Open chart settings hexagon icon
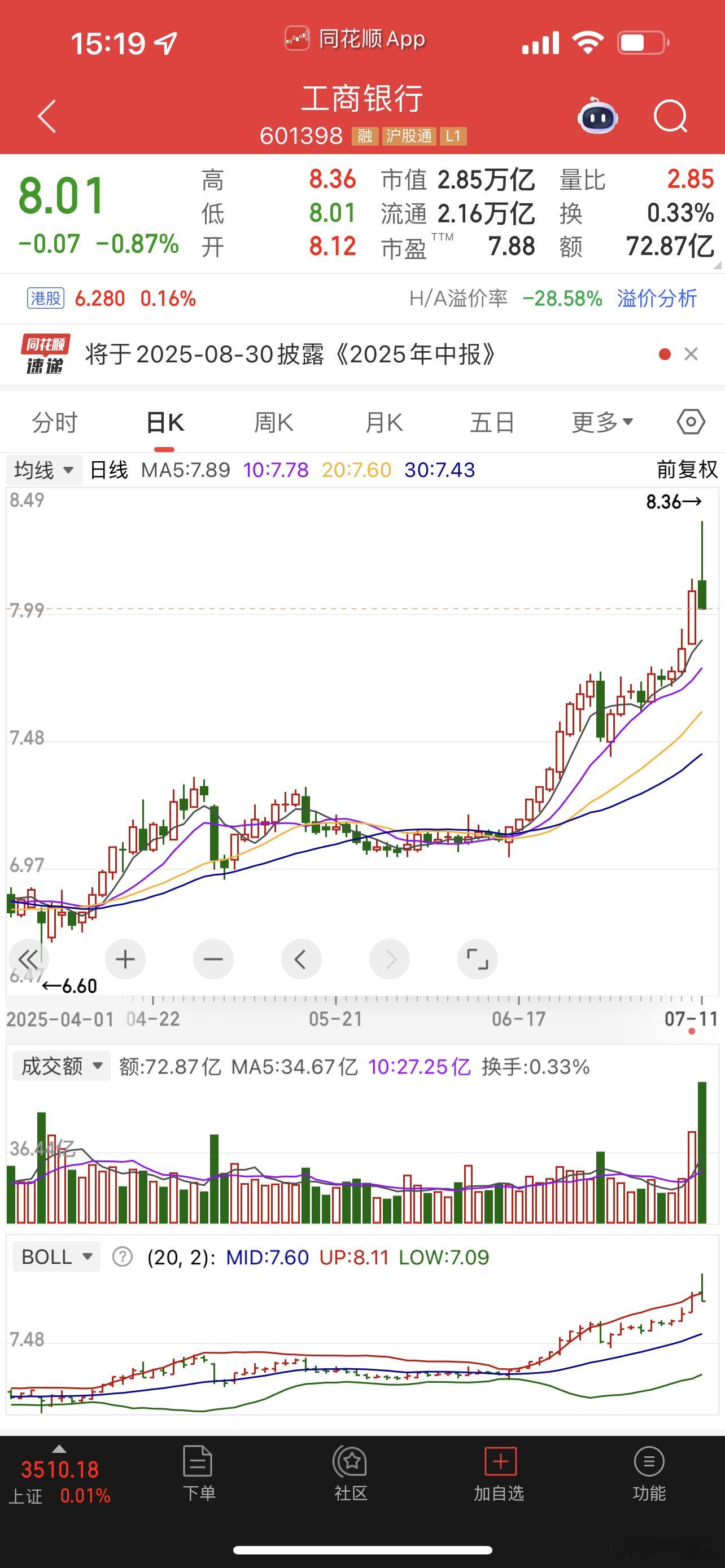Image resolution: width=725 pixels, height=1568 pixels. tap(691, 422)
